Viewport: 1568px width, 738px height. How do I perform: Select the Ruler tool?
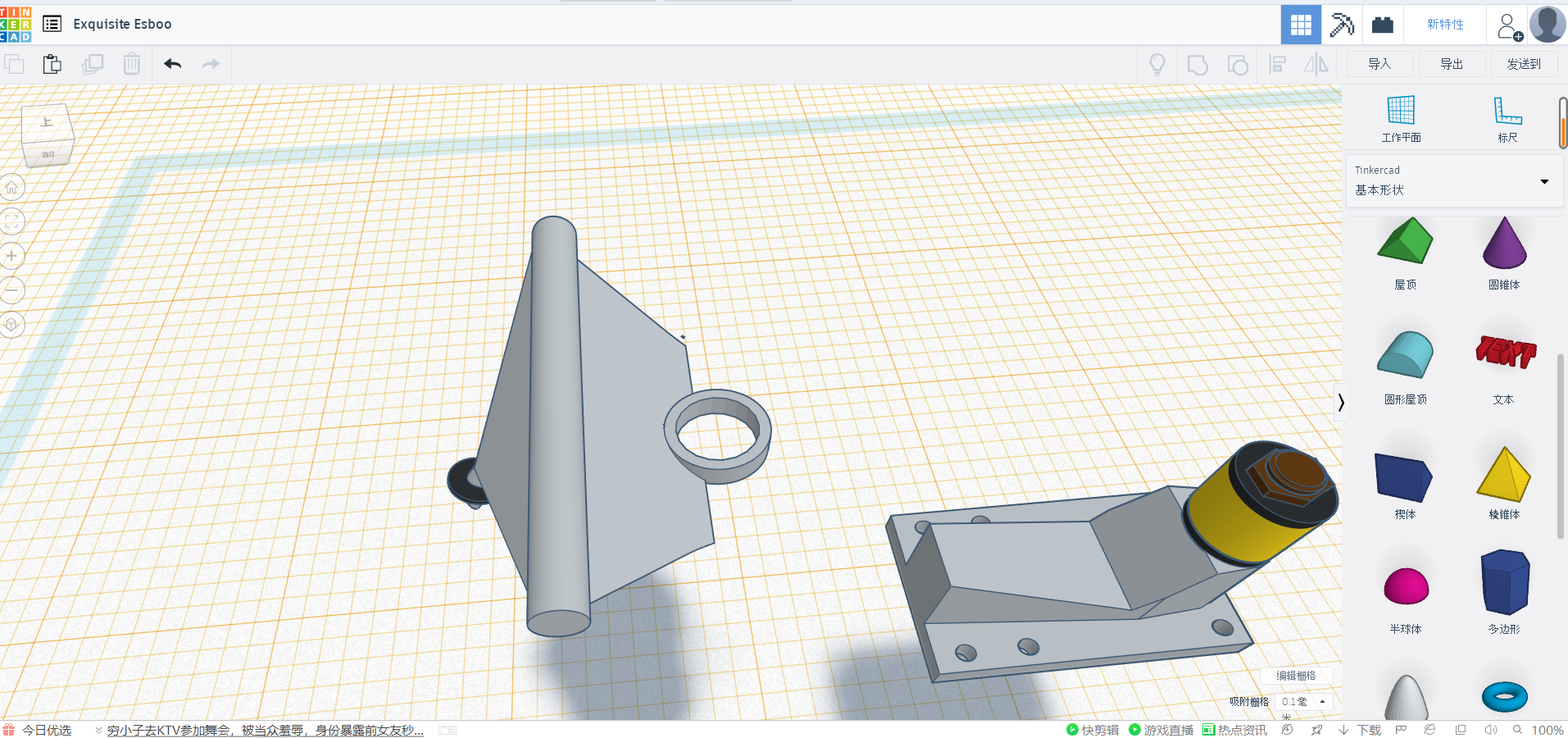click(x=1507, y=120)
